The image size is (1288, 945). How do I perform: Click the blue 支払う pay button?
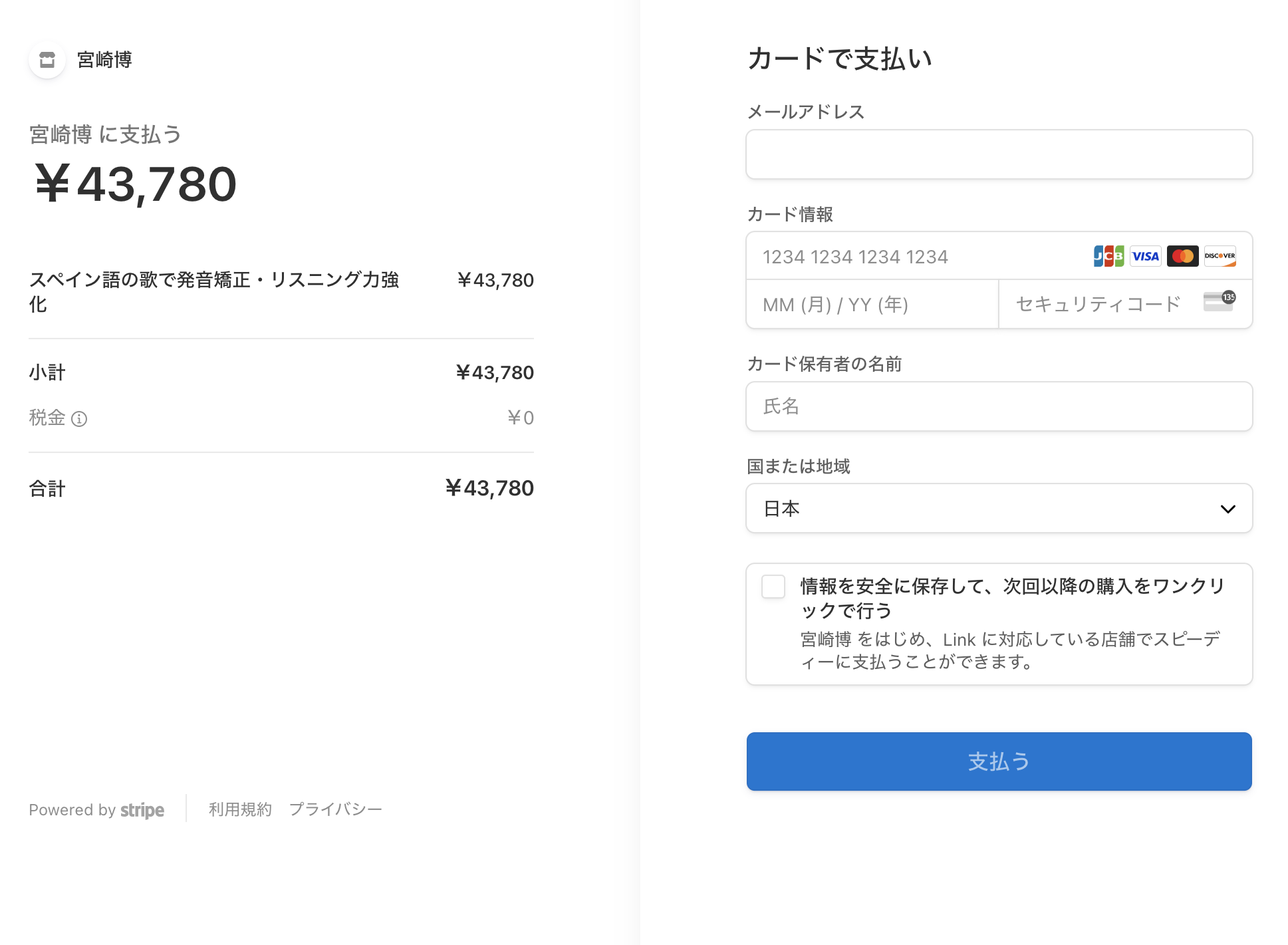click(999, 761)
